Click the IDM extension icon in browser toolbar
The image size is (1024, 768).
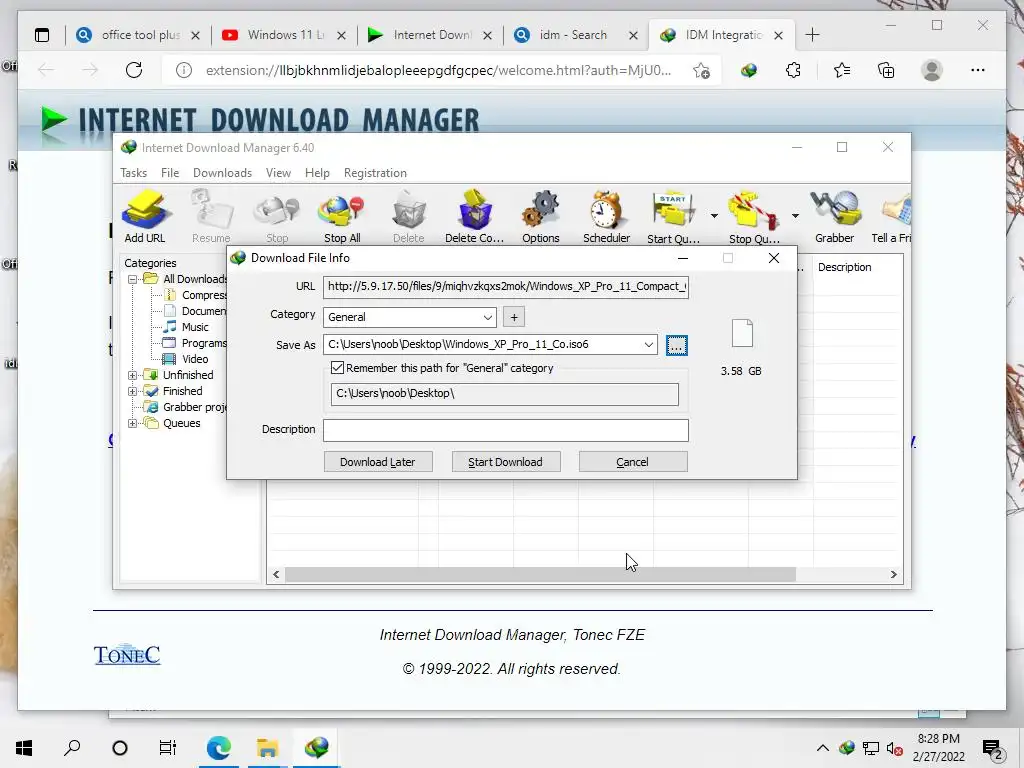[749, 70]
